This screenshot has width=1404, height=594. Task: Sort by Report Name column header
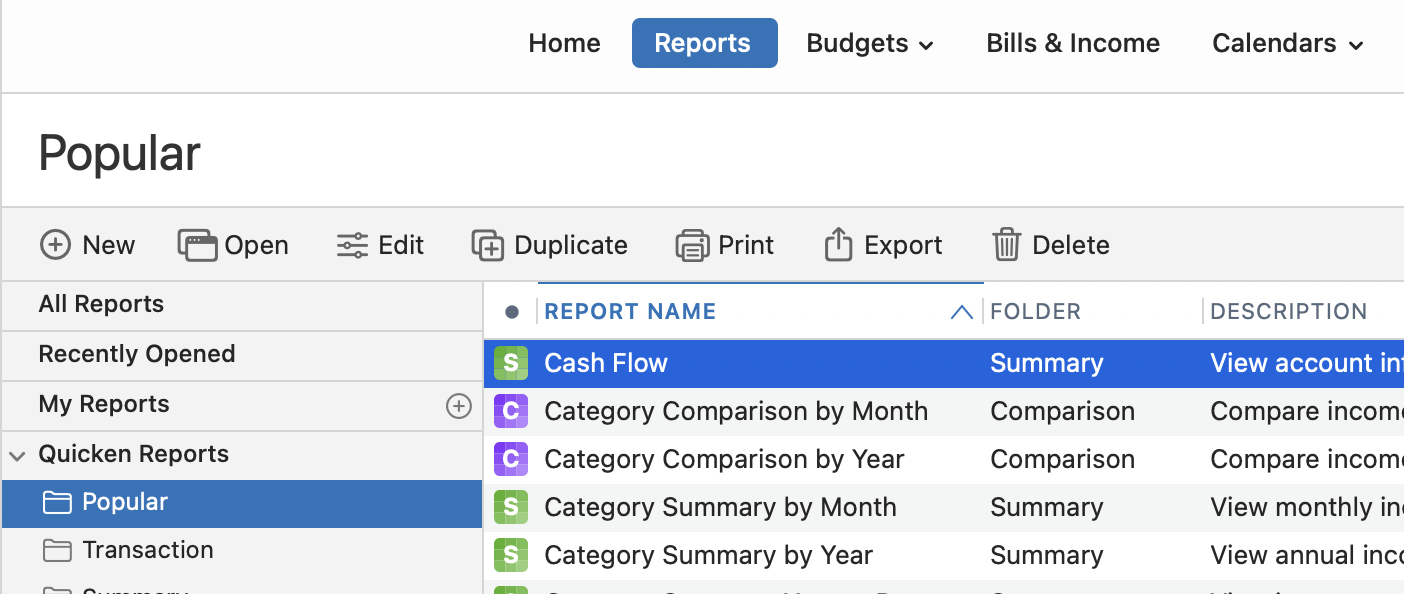[x=630, y=312]
